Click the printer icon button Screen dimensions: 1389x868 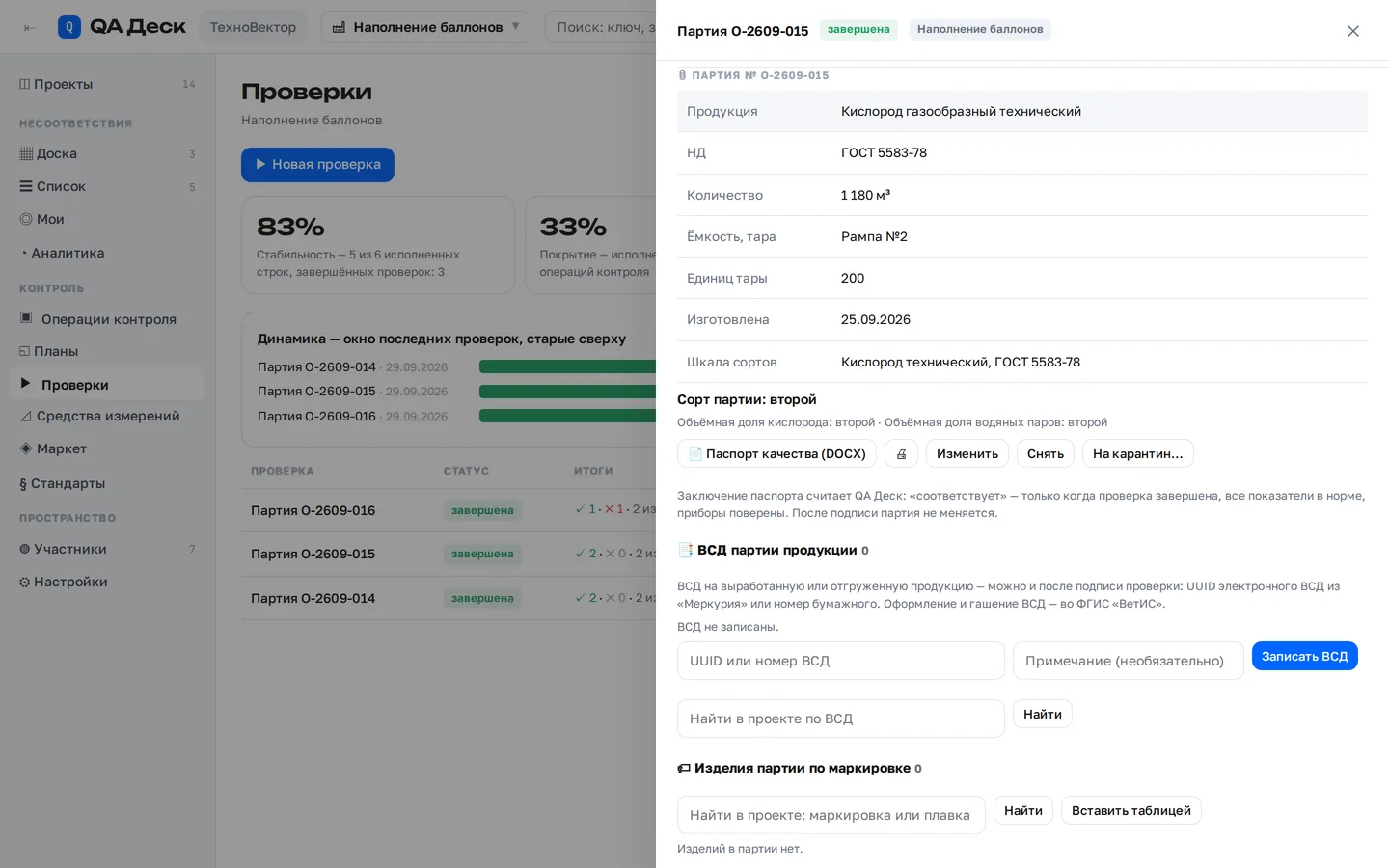[901, 453]
